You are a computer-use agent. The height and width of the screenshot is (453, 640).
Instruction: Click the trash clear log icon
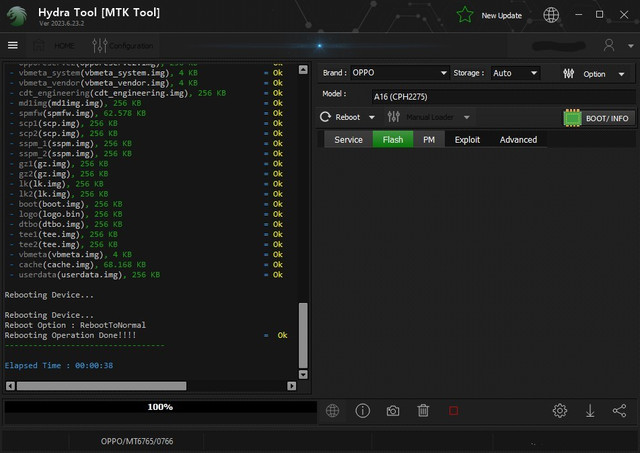pyautogui.click(x=423, y=411)
